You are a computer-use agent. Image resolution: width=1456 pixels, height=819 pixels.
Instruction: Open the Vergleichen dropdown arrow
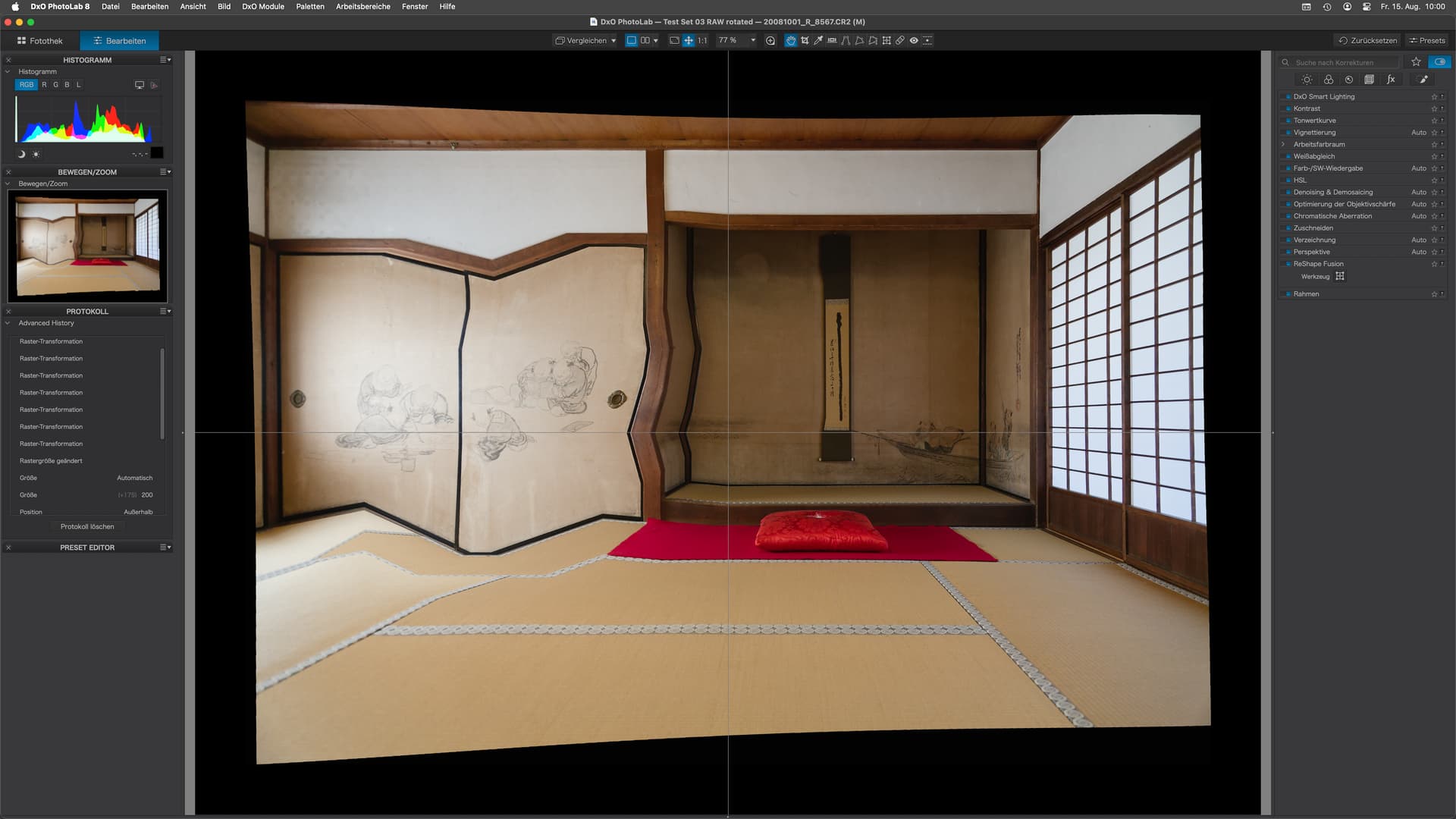pyautogui.click(x=613, y=41)
